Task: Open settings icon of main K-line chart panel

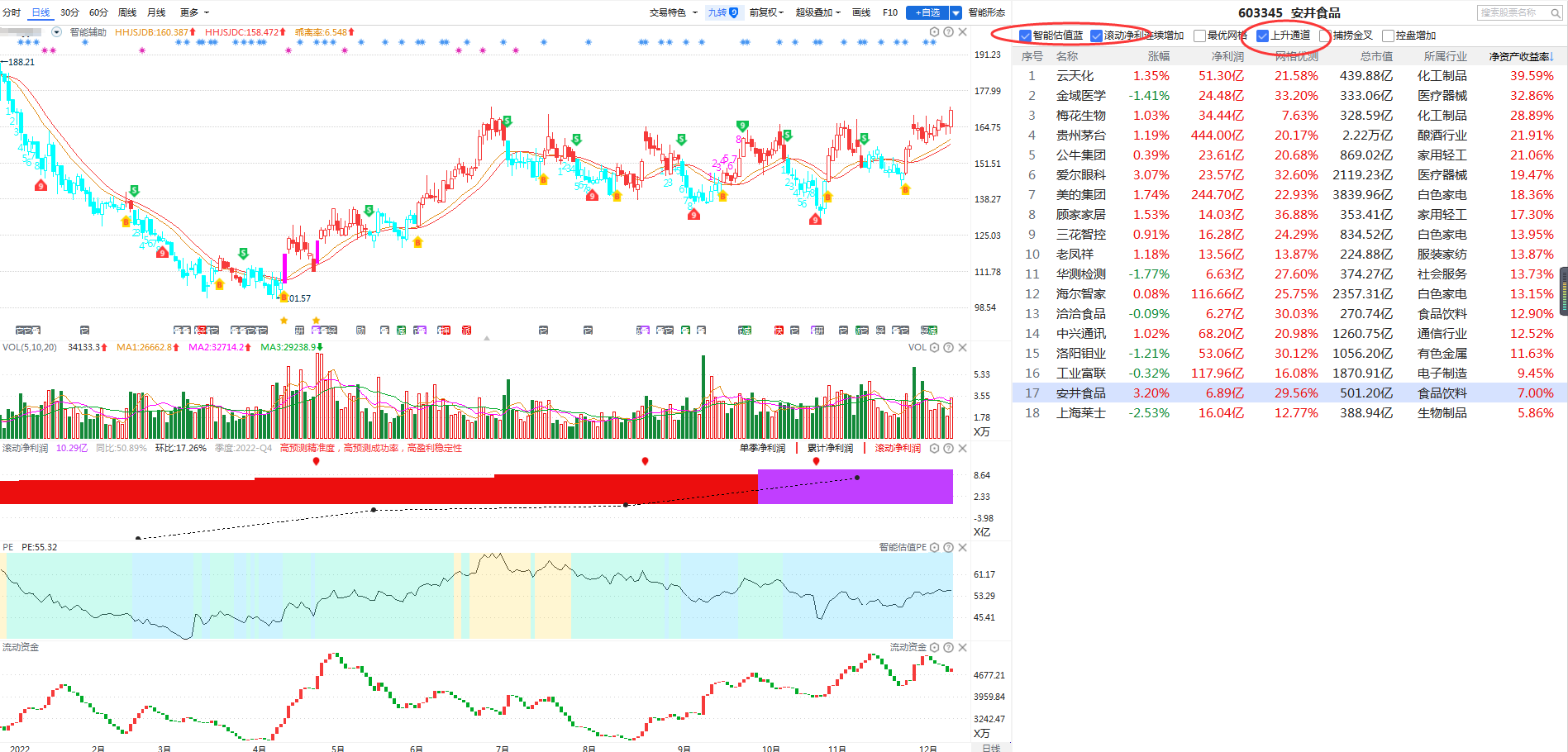Action: (x=935, y=32)
